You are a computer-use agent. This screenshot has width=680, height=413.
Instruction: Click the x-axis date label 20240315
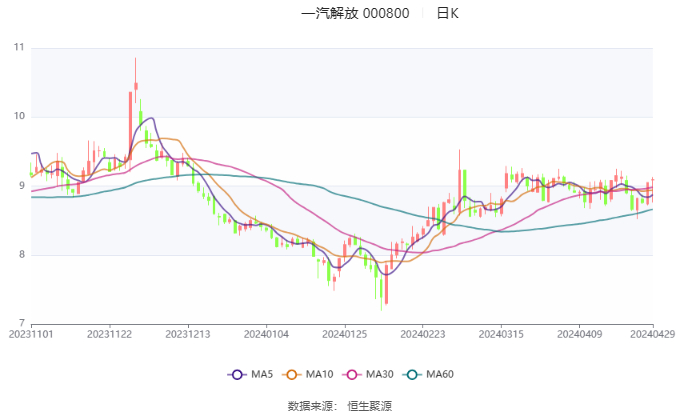pos(501,334)
